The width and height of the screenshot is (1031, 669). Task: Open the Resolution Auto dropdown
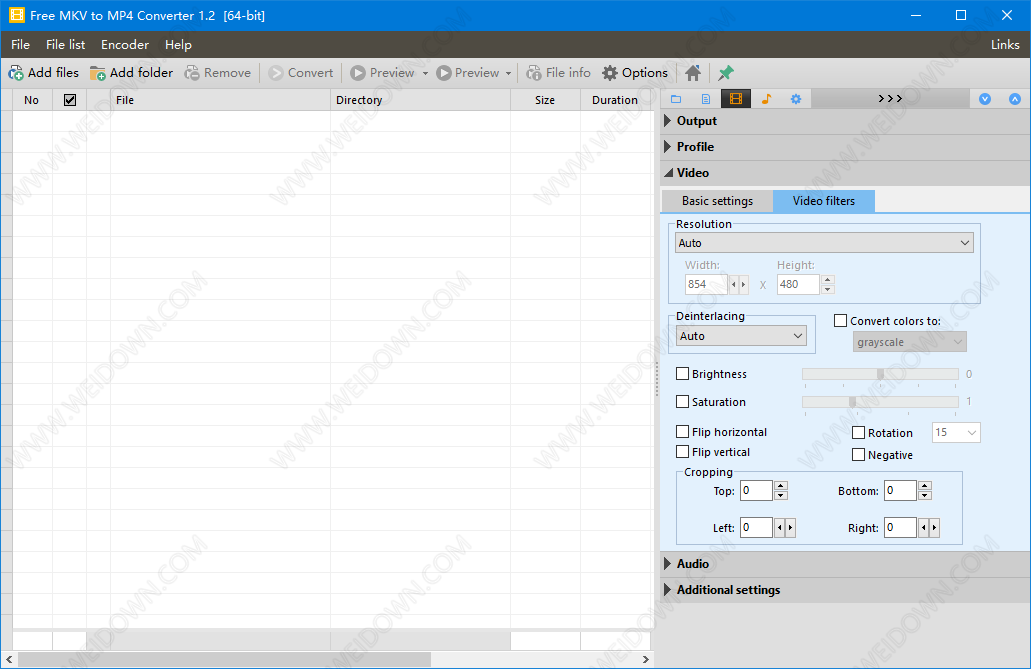(x=824, y=243)
